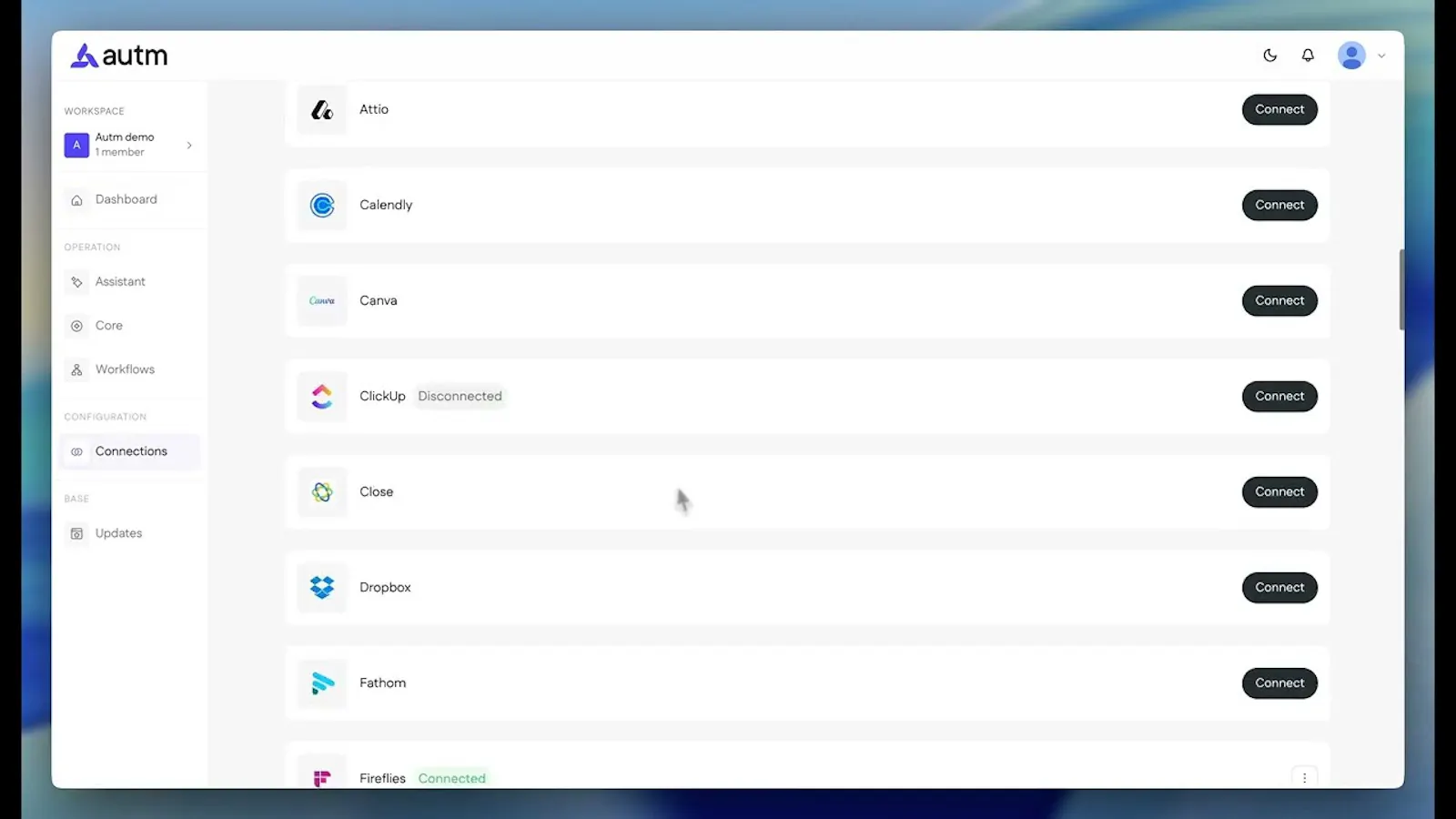
Task: Select Connections in sidebar
Action: [x=130, y=451]
